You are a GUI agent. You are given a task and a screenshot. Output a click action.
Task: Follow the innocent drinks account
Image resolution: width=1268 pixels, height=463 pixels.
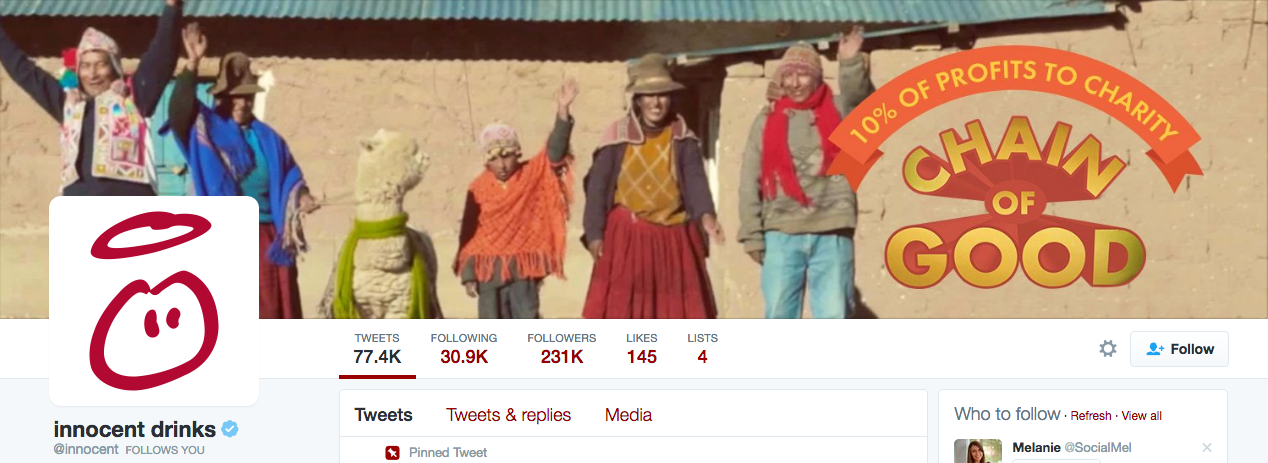[1179, 349]
